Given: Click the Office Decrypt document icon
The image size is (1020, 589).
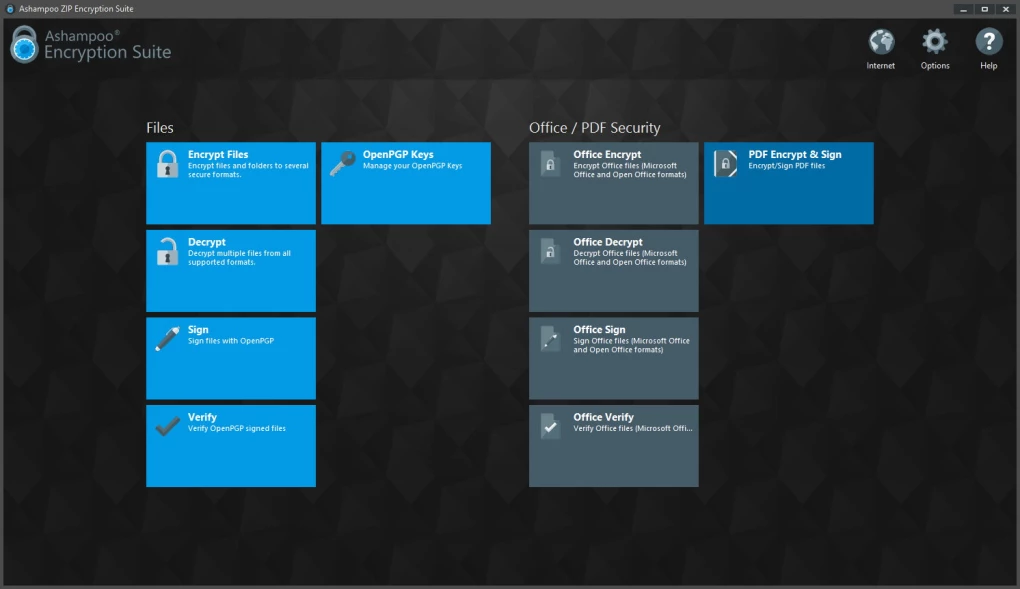Looking at the screenshot, I should [x=550, y=252].
